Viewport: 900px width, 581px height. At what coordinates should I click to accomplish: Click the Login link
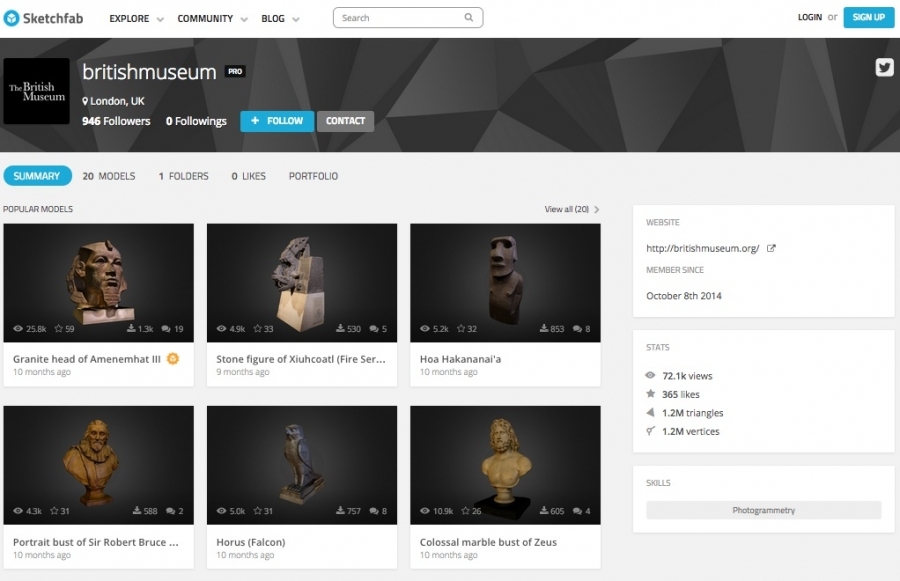pyautogui.click(x=809, y=17)
